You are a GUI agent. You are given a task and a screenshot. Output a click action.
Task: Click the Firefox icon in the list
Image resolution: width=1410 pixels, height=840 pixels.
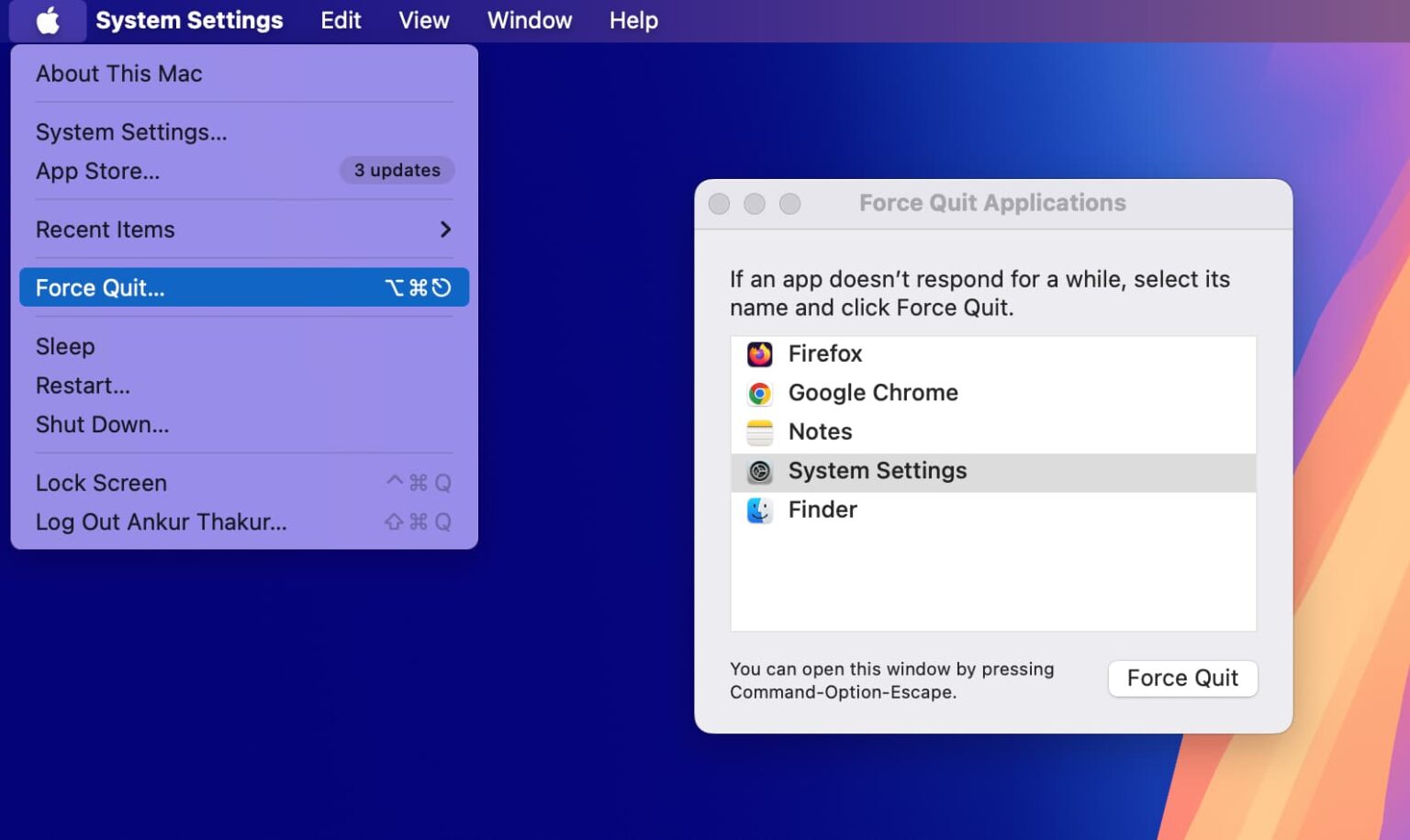[759, 354]
